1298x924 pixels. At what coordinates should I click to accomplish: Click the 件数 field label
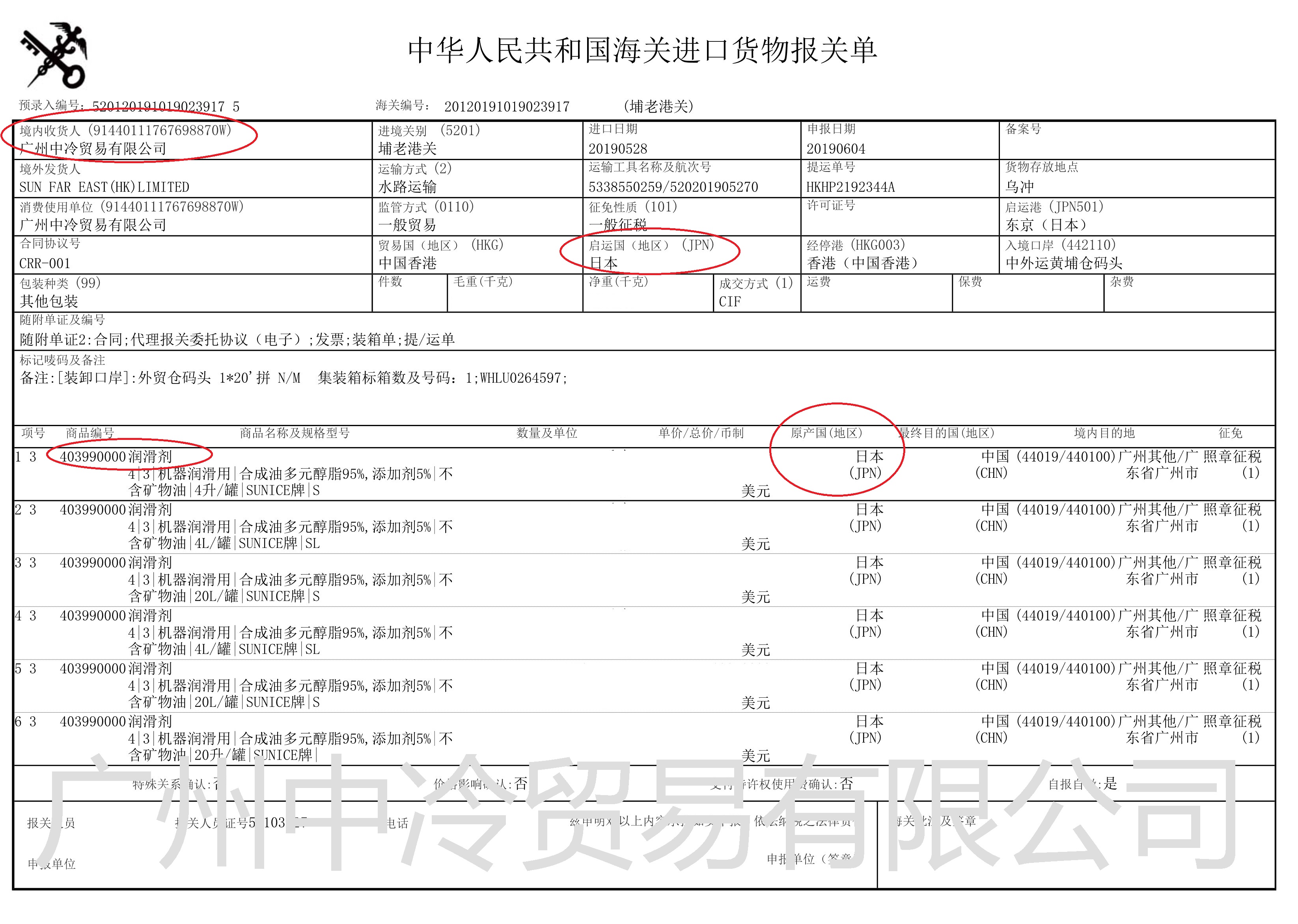(x=390, y=281)
